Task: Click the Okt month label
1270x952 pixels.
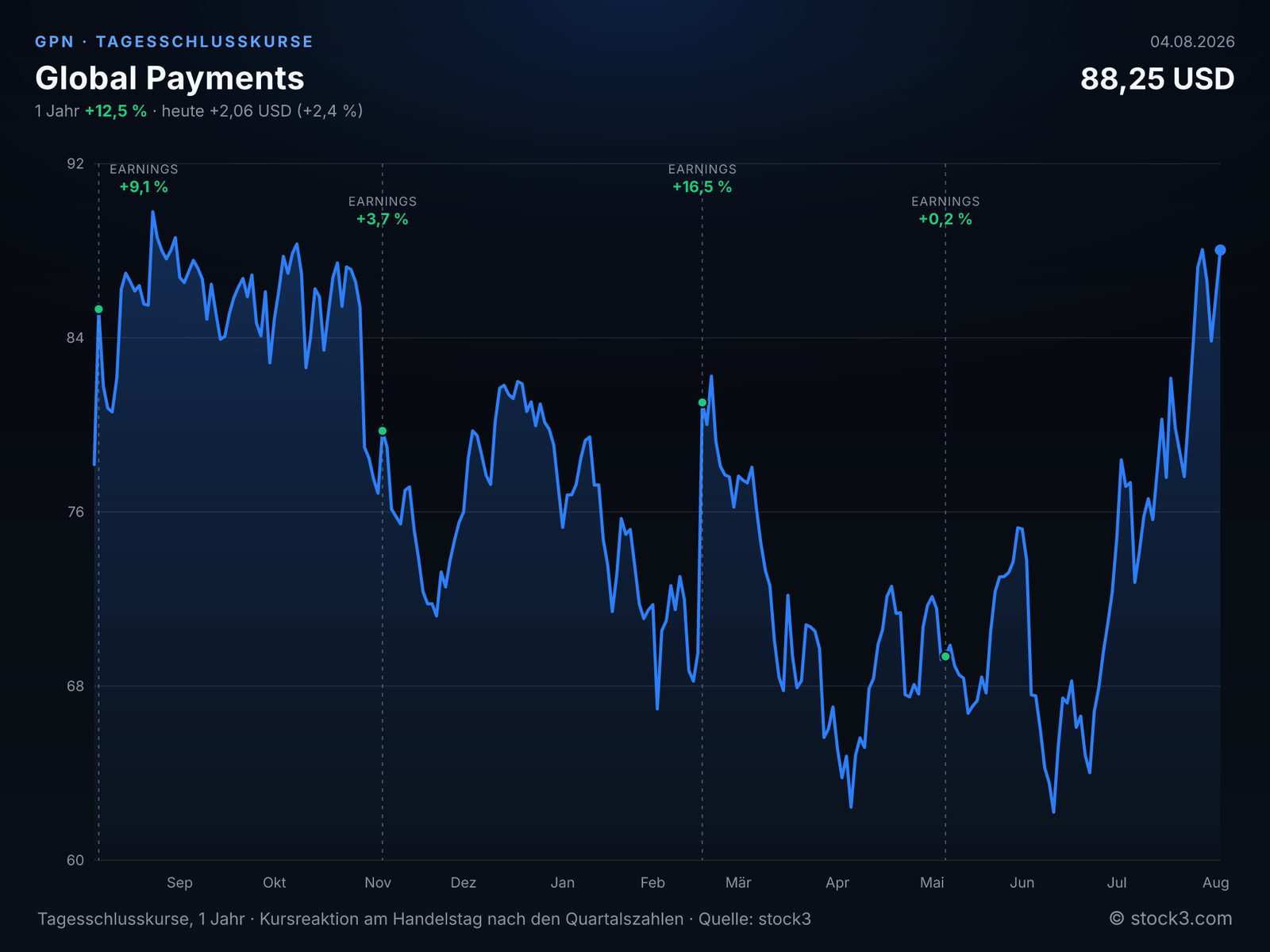Action: click(x=275, y=882)
